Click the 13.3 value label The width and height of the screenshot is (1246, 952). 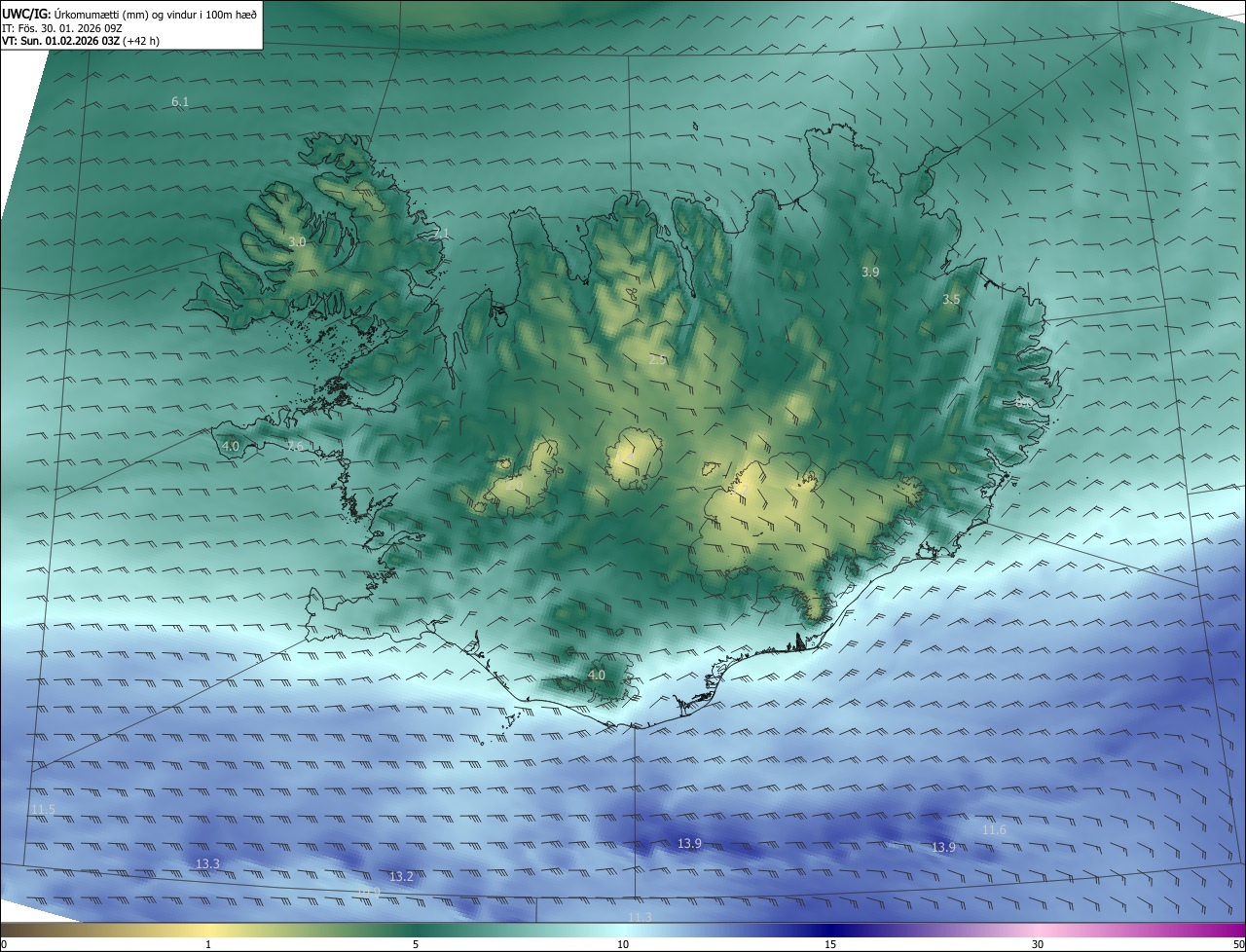coord(207,863)
